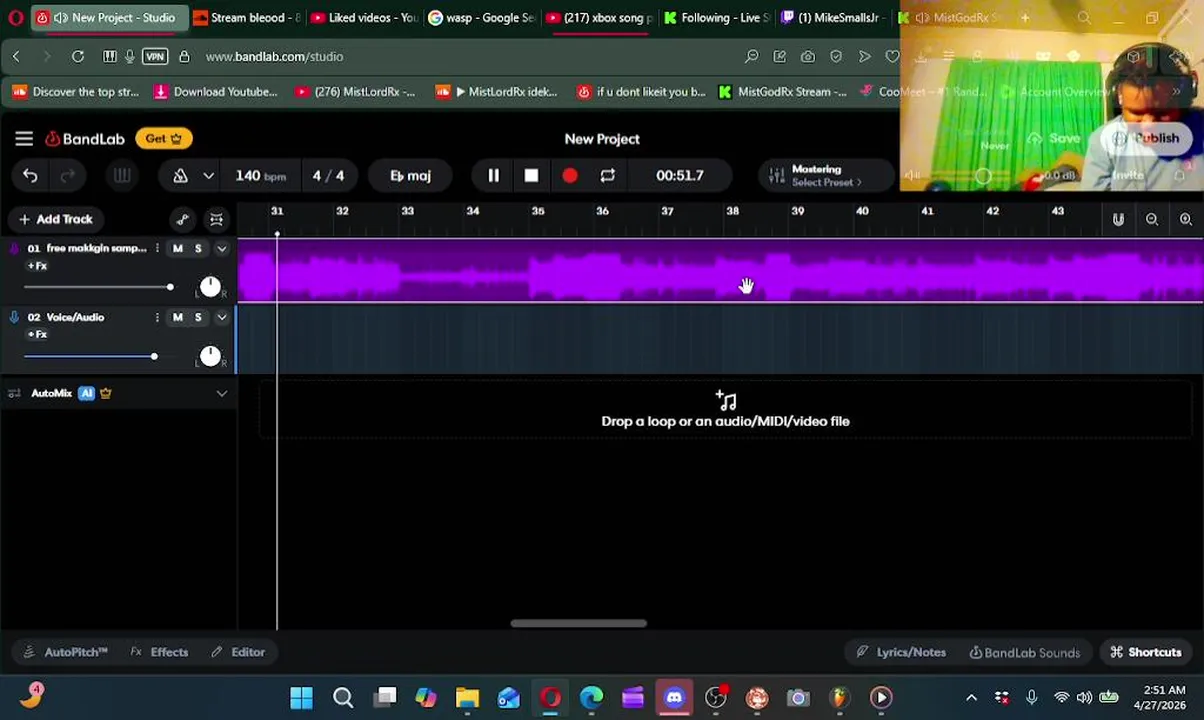1204x720 pixels.
Task: Open the Editor tab
Action: [238, 653]
